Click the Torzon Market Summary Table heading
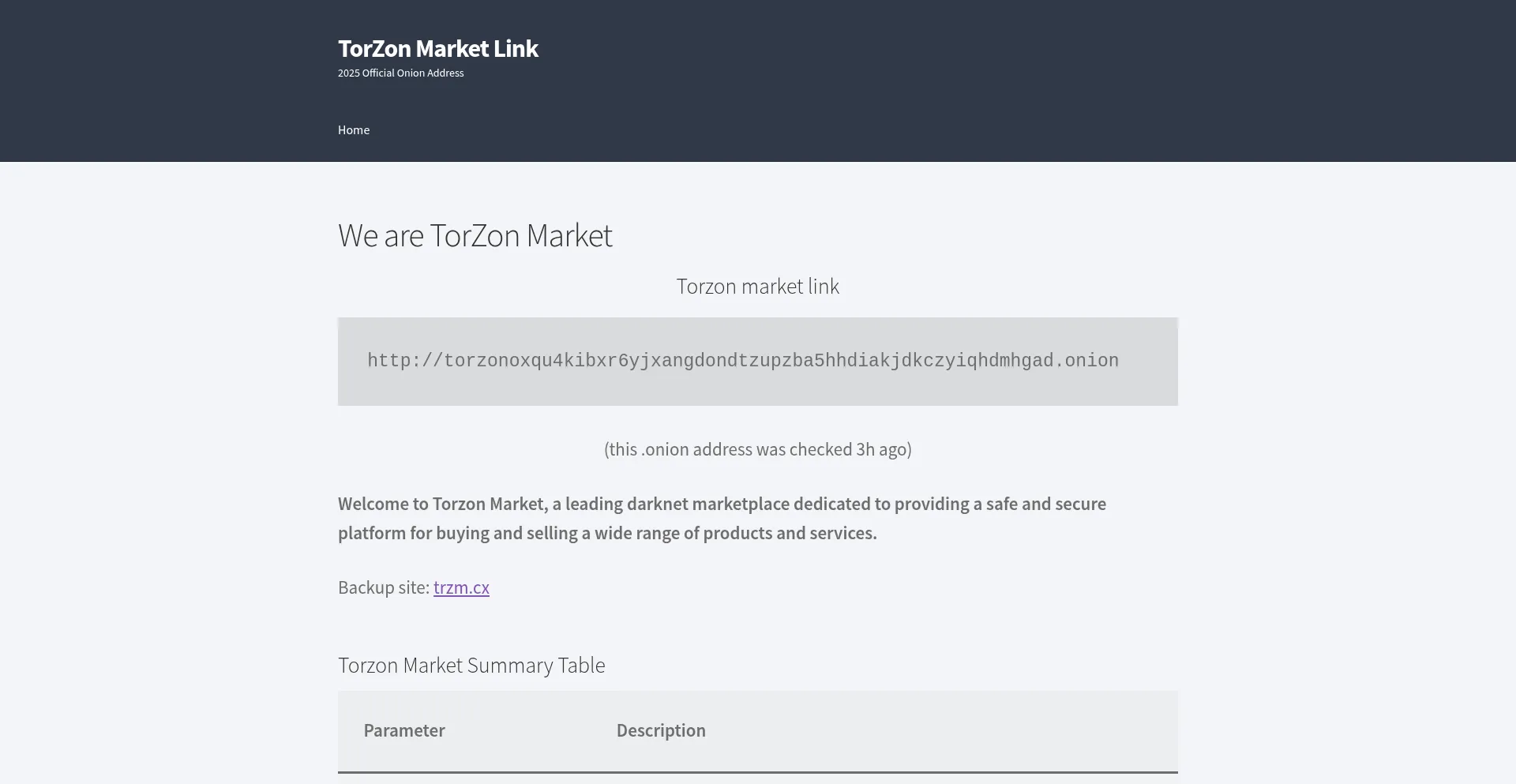 (x=471, y=666)
